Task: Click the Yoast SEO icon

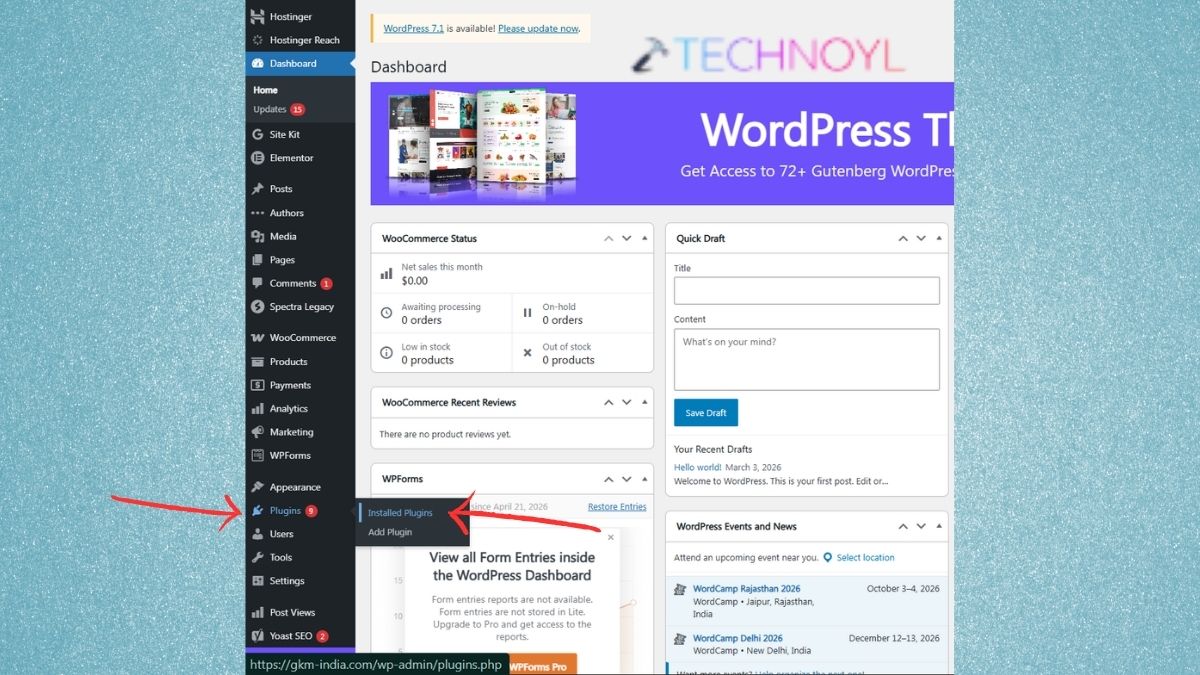Action: pyautogui.click(x=258, y=636)
